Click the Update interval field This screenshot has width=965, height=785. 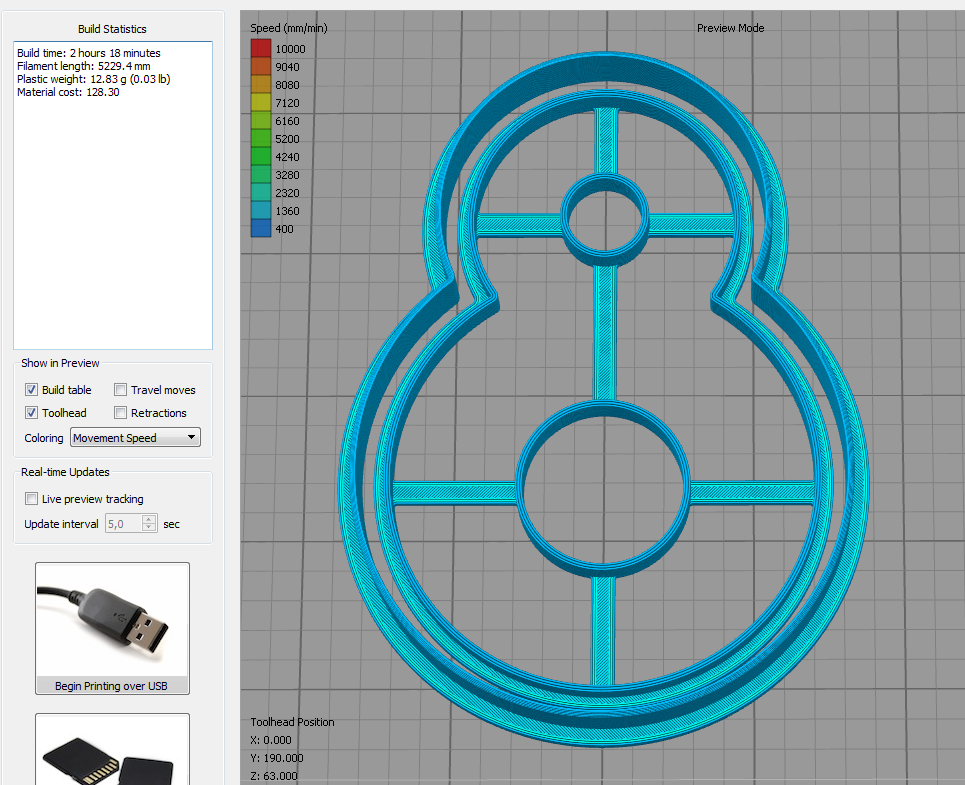coord(124,524)
